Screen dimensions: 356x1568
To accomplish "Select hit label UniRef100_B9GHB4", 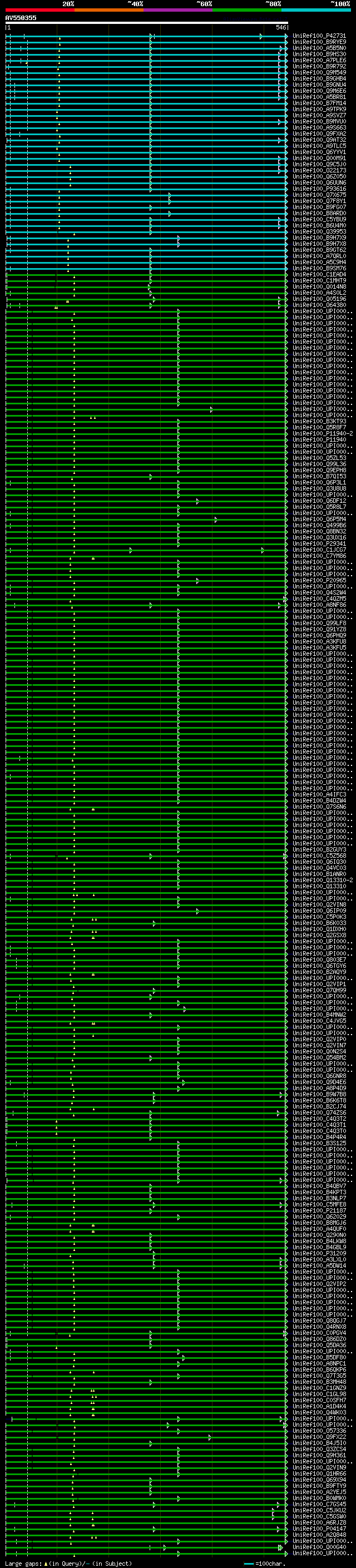I will [319, 78].
